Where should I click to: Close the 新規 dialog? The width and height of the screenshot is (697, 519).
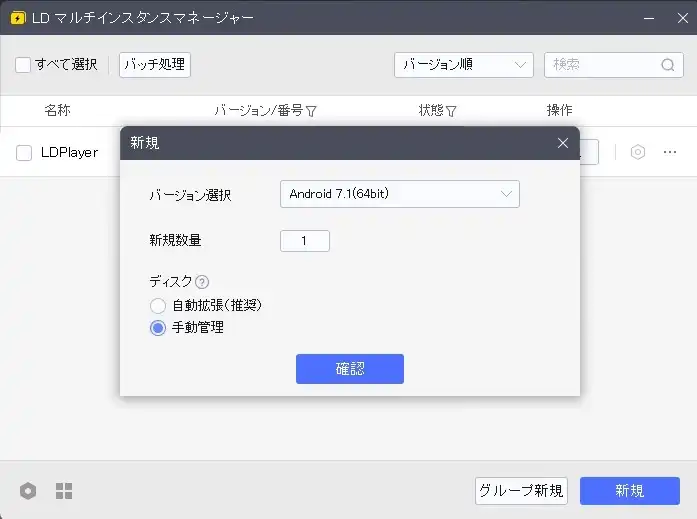coord(563,143)
